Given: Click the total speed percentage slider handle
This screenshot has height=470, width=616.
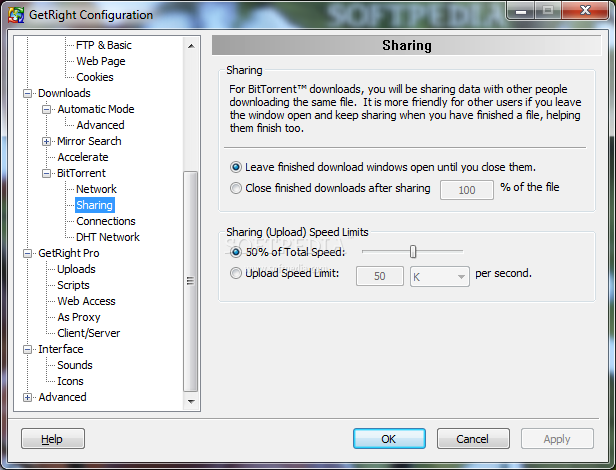Looking at the screenshot, I should [413, 252].
